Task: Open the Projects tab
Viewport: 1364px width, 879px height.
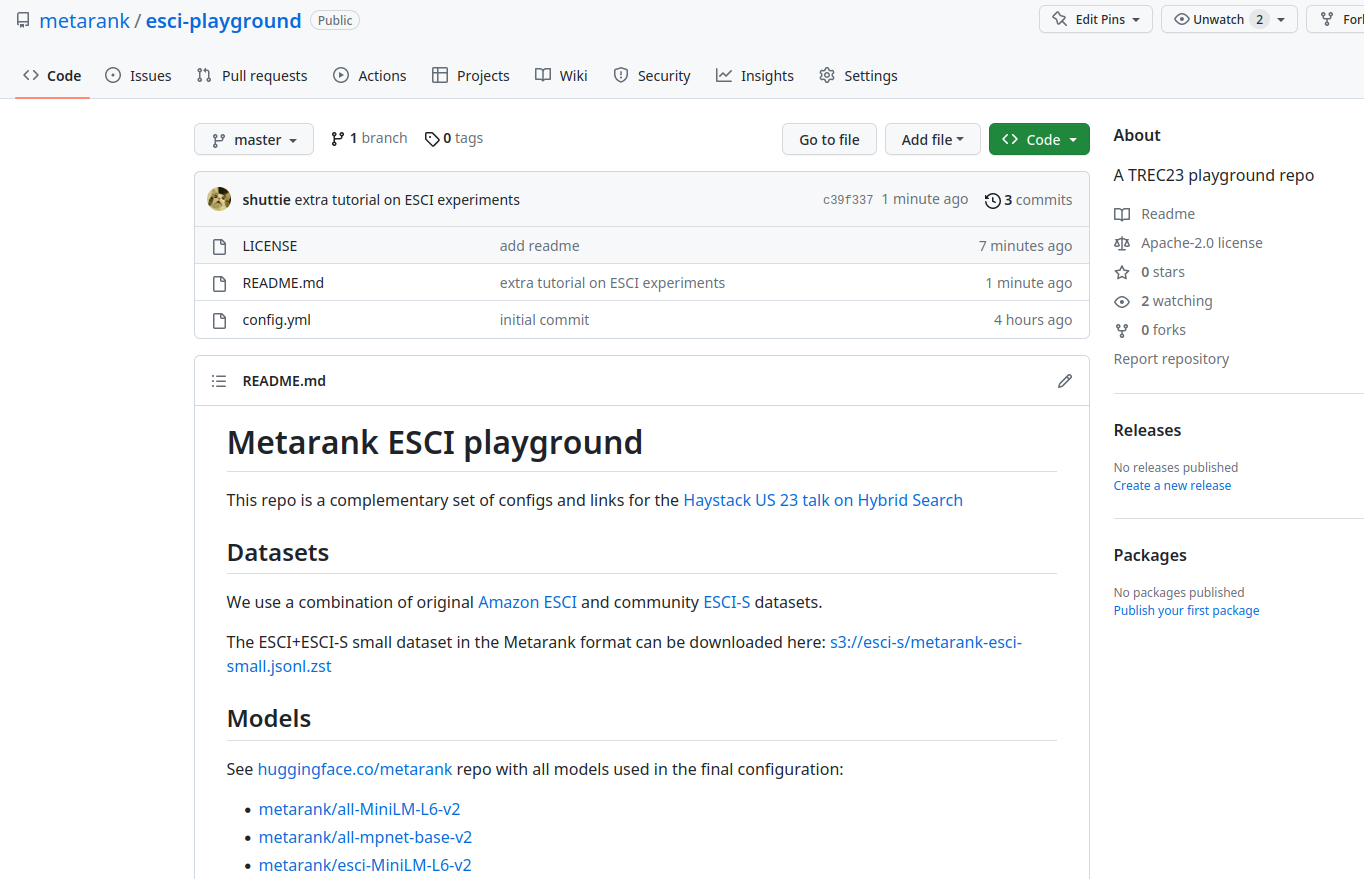Action: pyautogui.click(x=471, y=75)
